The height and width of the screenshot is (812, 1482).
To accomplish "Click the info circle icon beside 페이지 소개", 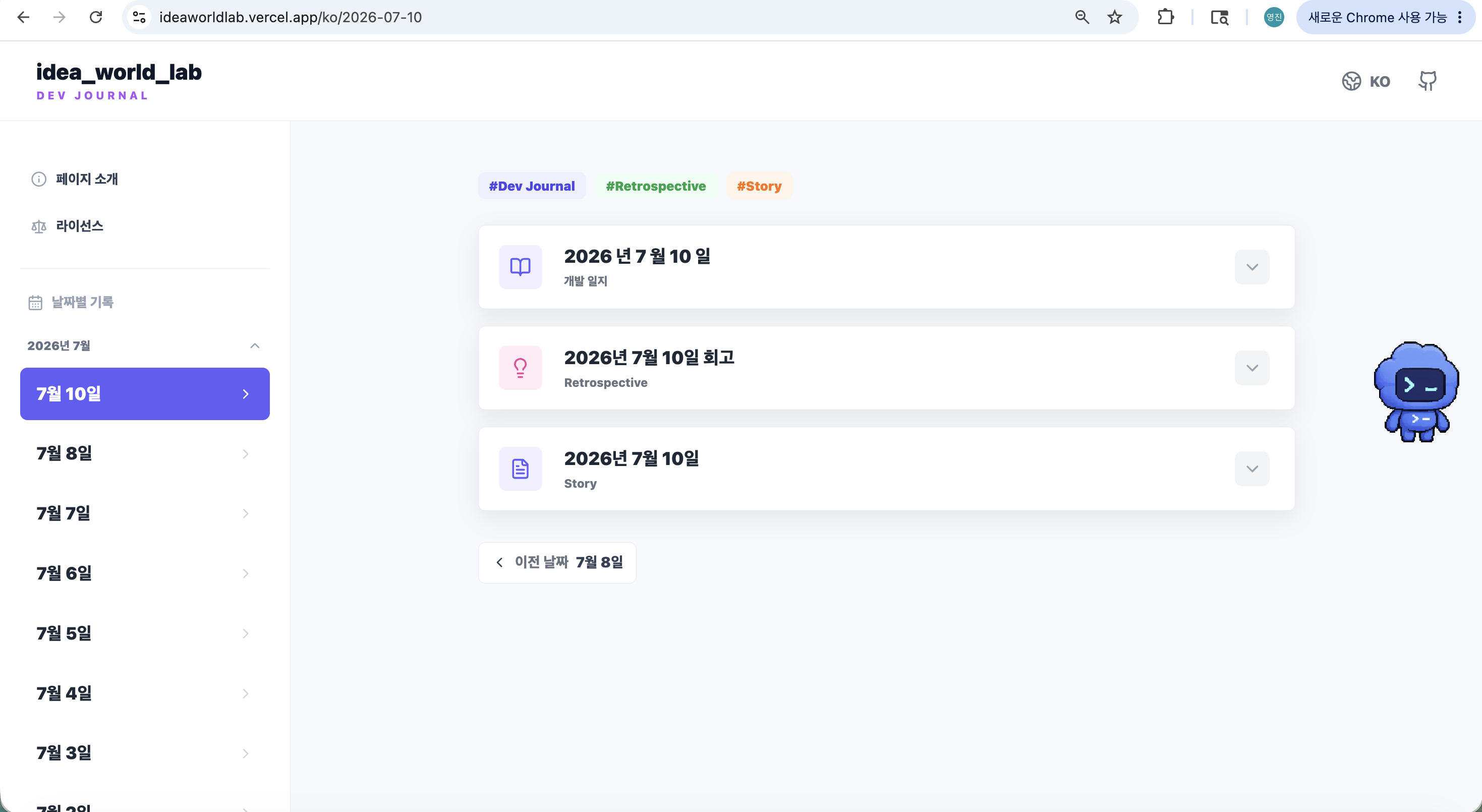I will pos(38,179).
